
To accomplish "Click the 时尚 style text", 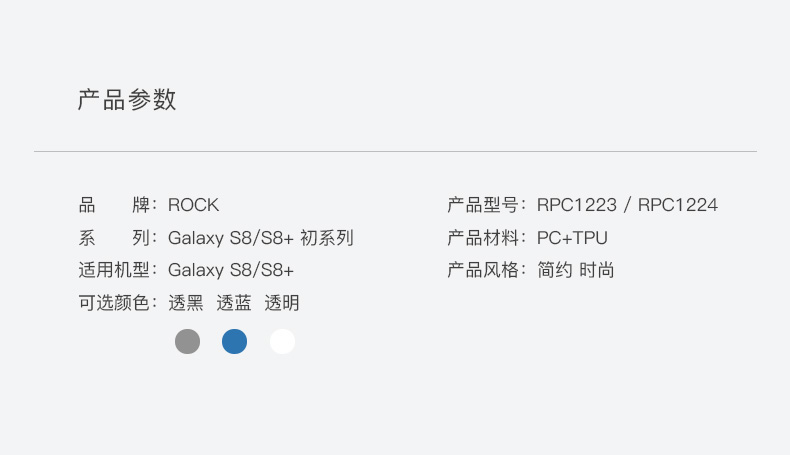I will pyautogui.click(x=597, y=270).
